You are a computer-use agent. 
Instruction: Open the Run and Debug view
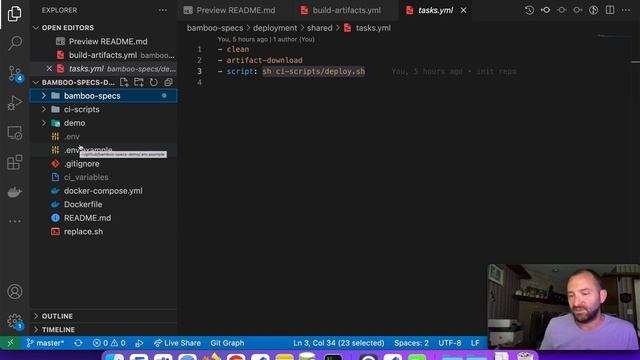(x=15, y=103)
